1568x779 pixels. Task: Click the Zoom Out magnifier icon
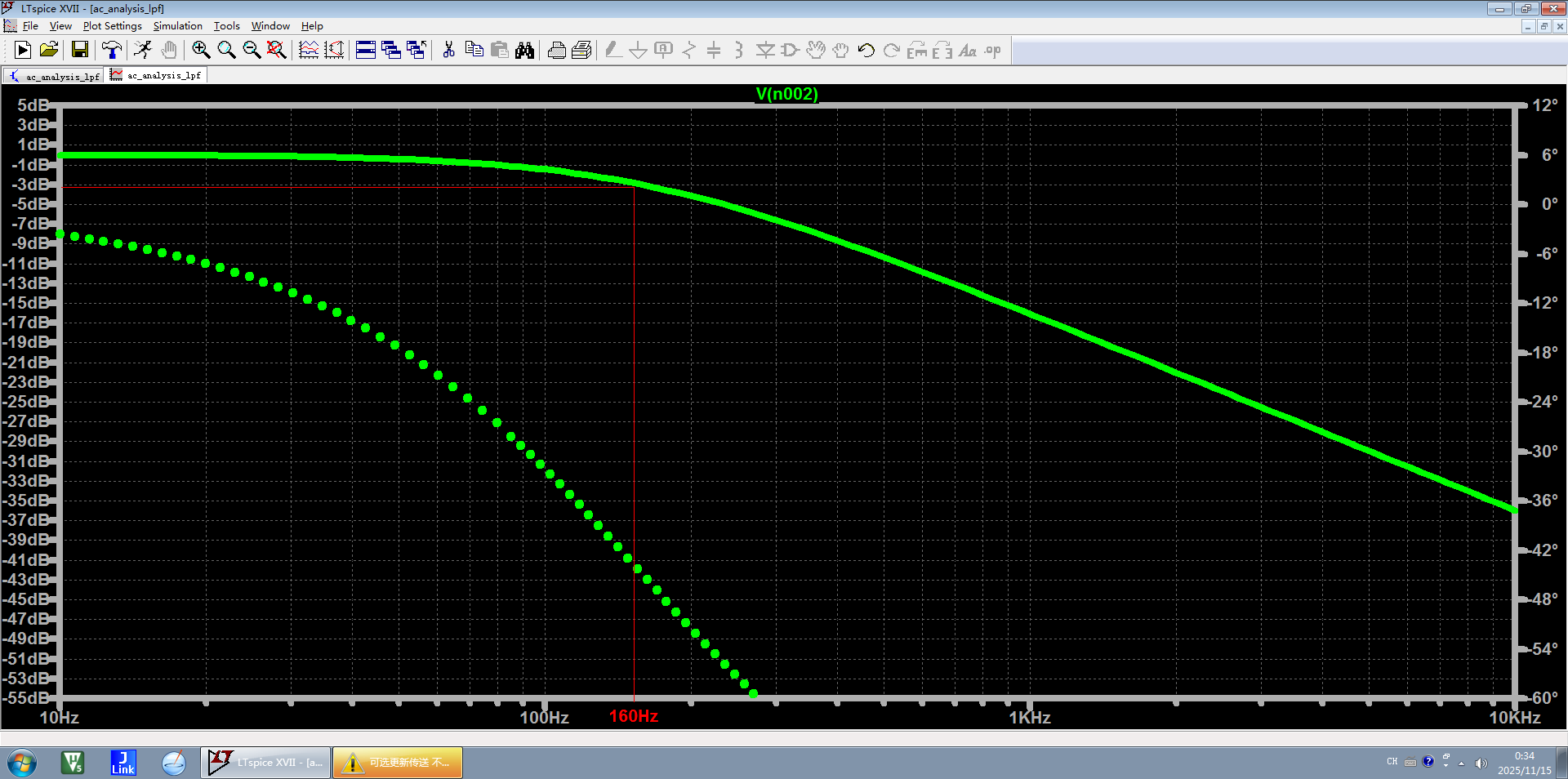(252, 51)
